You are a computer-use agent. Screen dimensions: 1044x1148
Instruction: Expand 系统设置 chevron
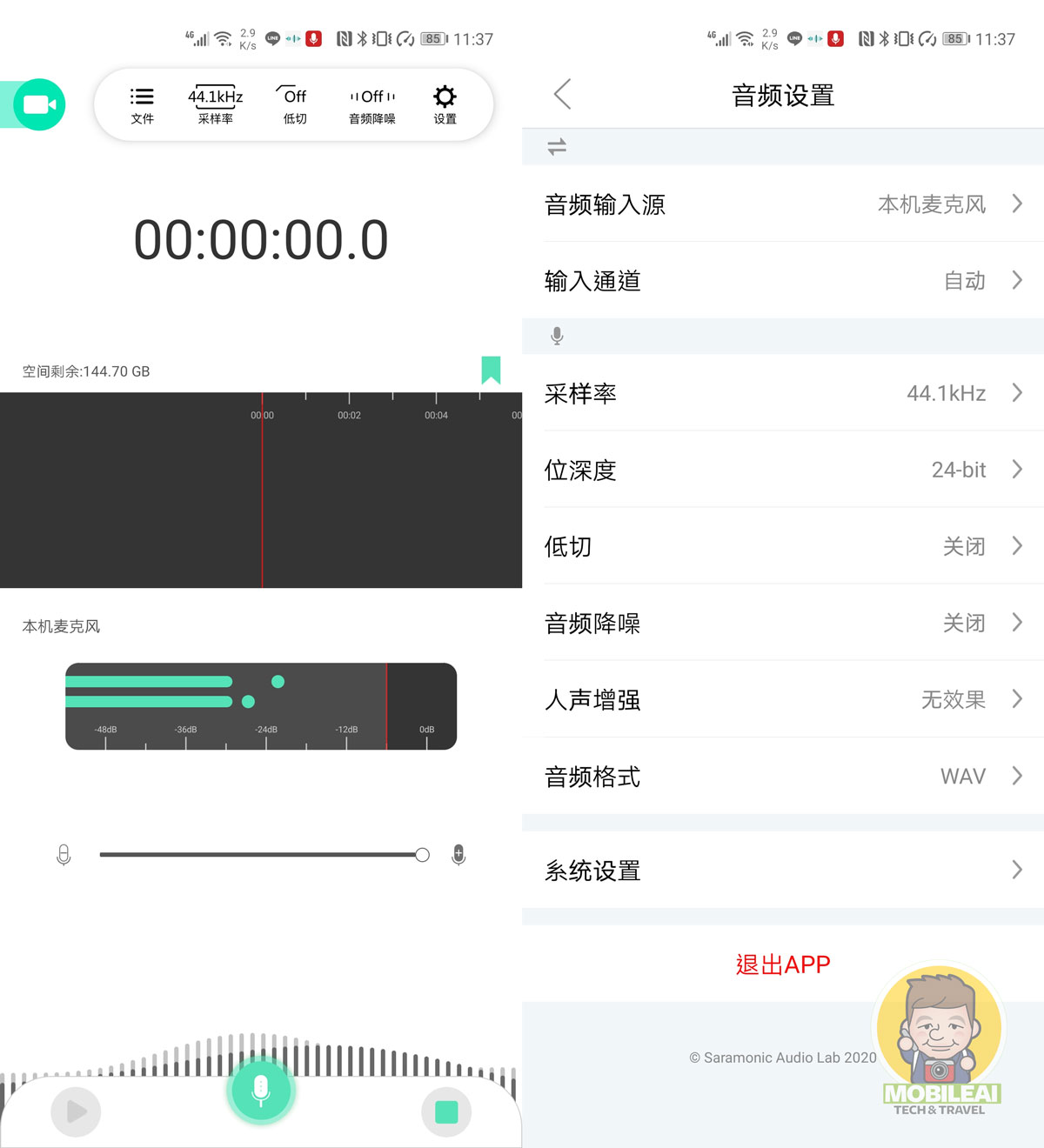pyautogui.click(x=1017, y=870)
